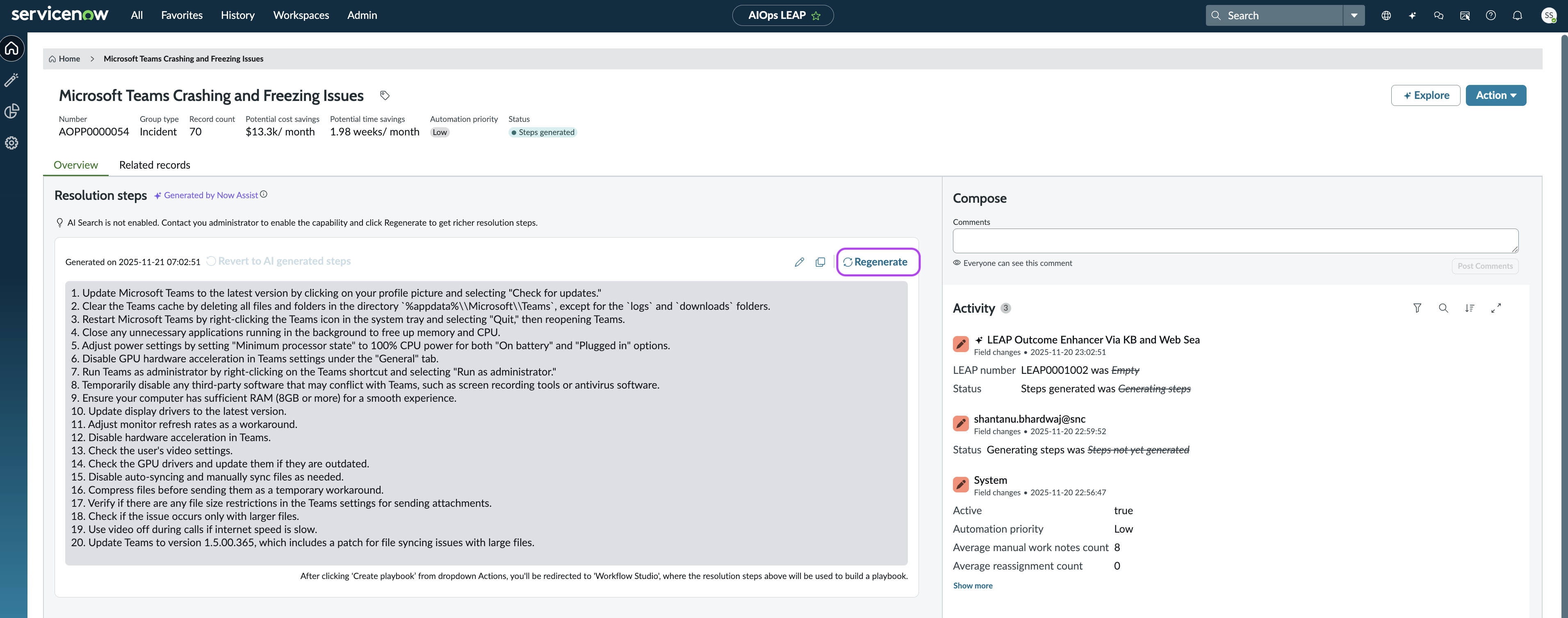The height and width of the screenshot is (618, 1568).
Task: Open the Admin menu
Action: (362, 15)
